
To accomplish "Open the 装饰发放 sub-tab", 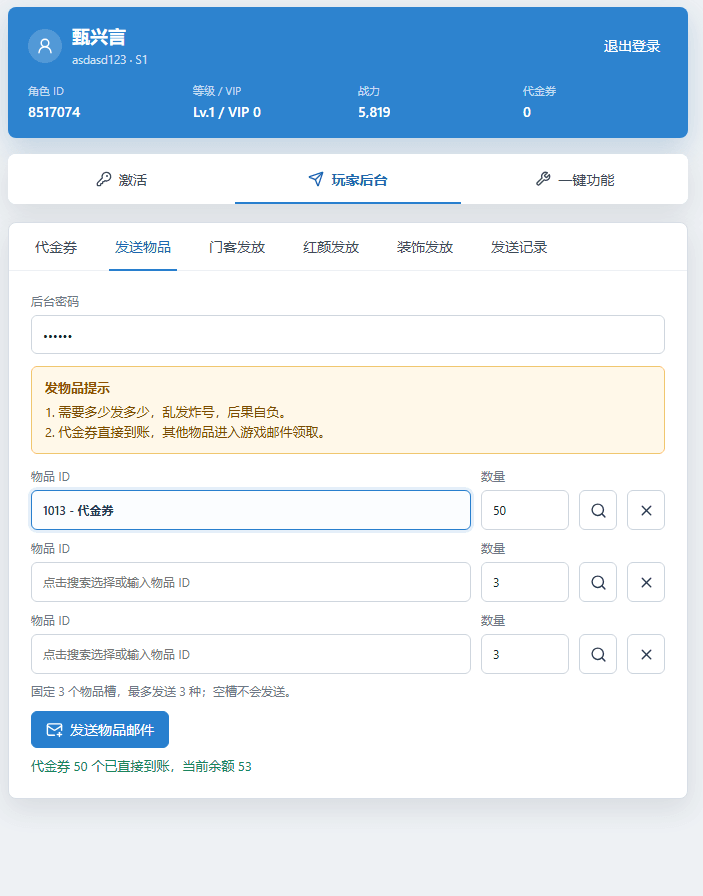I will click(x=425, y=247).
